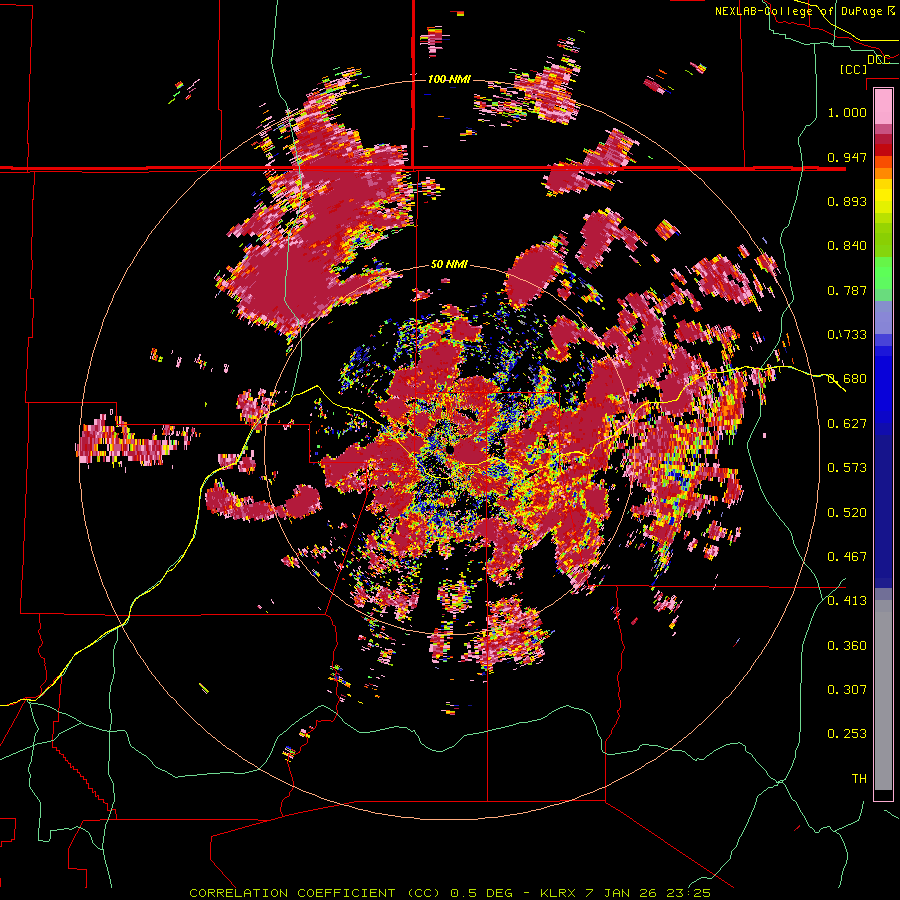Viewport: 900px width, 900px height.
Task: Click the gray segment of the color bar
Action: click(x=883, y=695)
